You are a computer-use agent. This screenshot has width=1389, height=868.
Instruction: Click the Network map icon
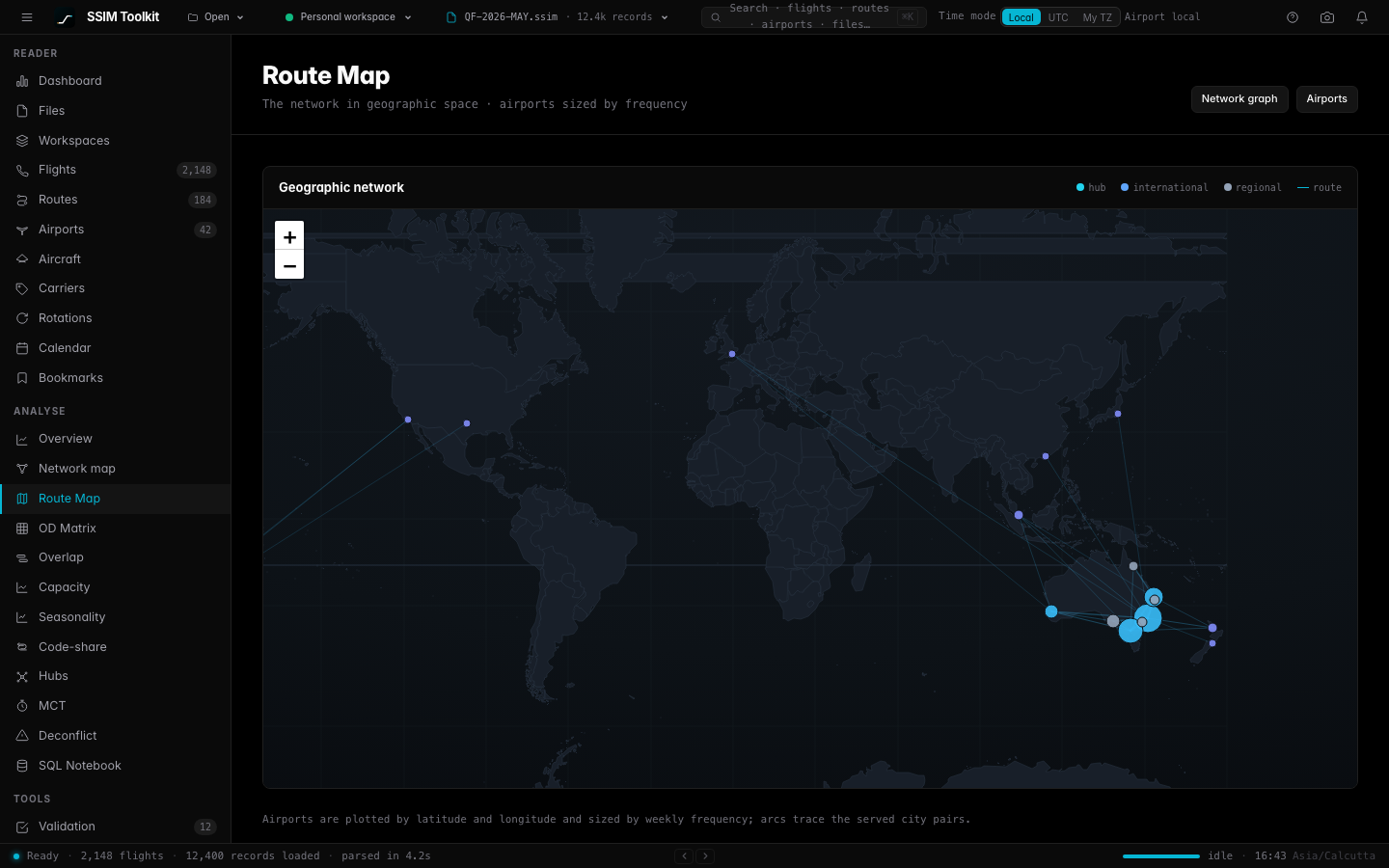22,469
